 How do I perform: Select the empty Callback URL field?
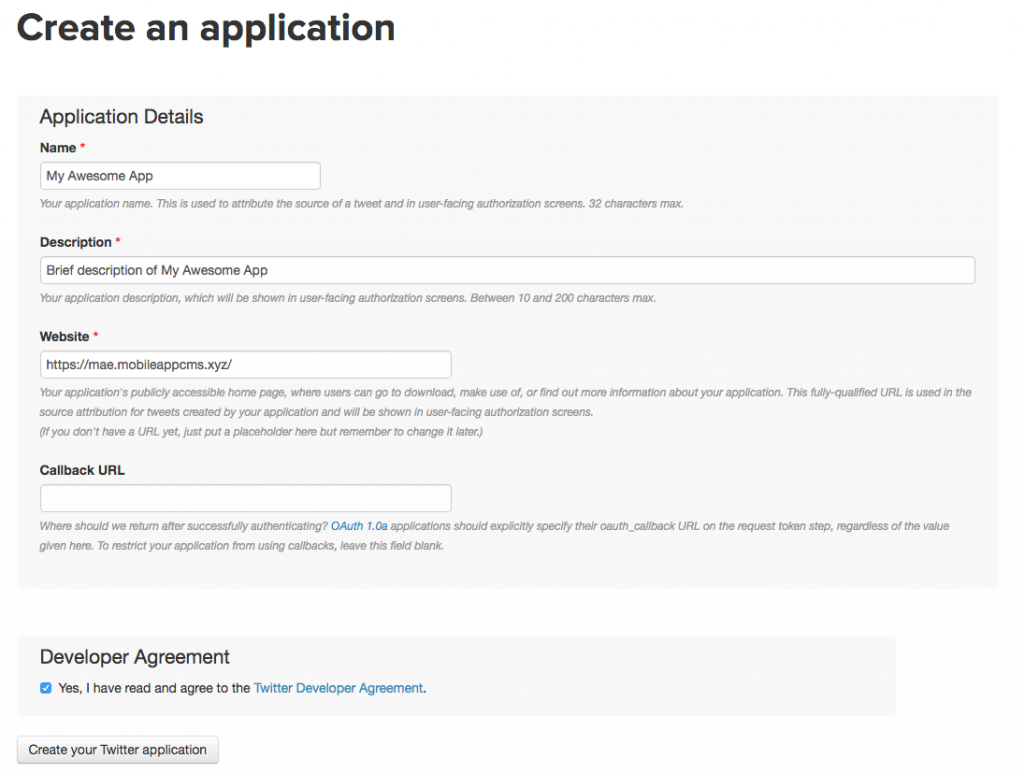click(x=245, y=498)
